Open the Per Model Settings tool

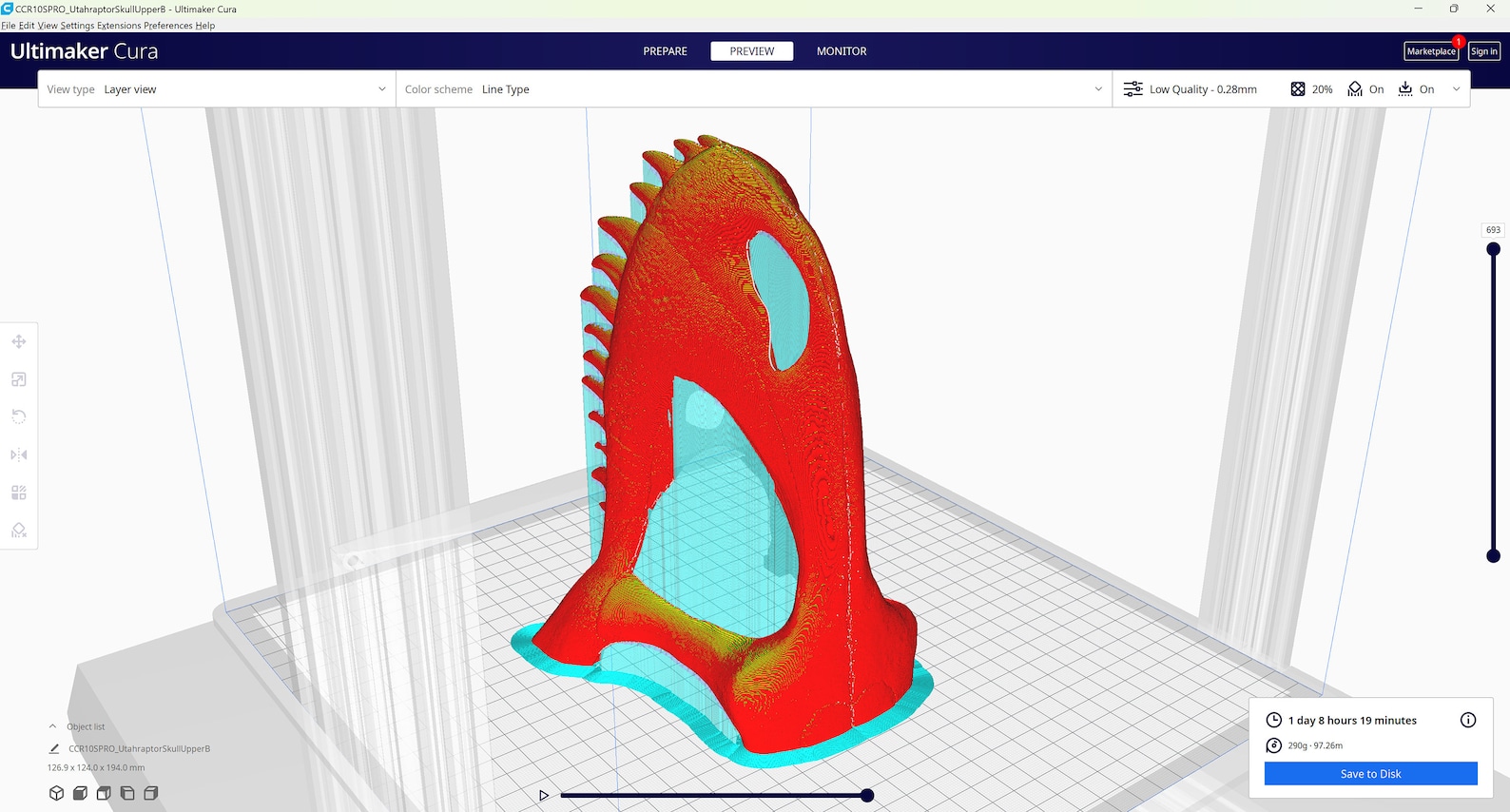pos(19,493)
